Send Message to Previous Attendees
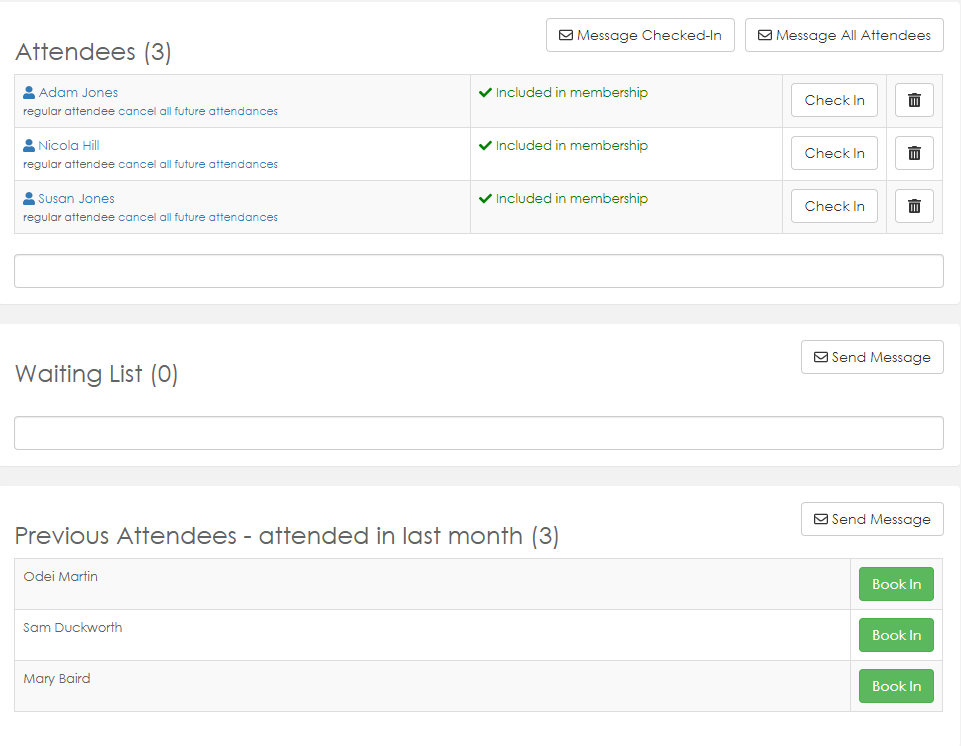This screenshot has width=961, height=746. 872,519
